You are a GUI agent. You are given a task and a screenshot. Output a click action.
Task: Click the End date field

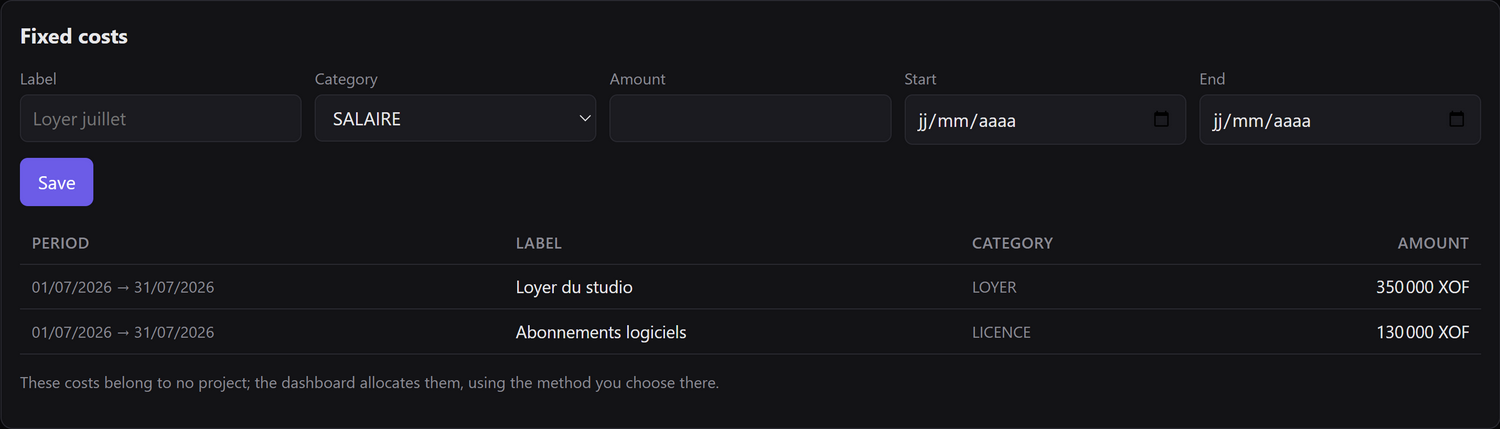(1340, 119)
